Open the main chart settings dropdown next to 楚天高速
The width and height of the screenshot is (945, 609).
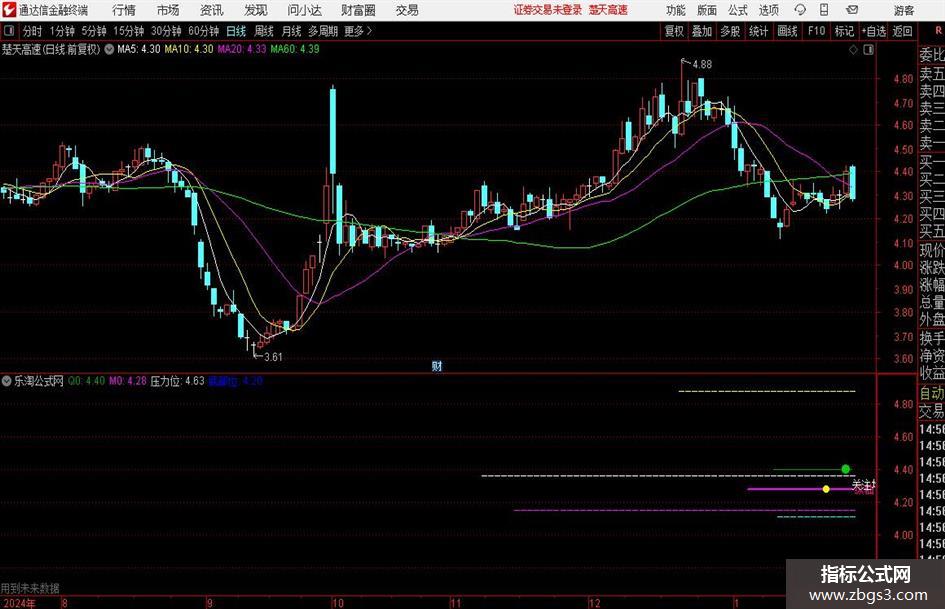tap(109, 49)
